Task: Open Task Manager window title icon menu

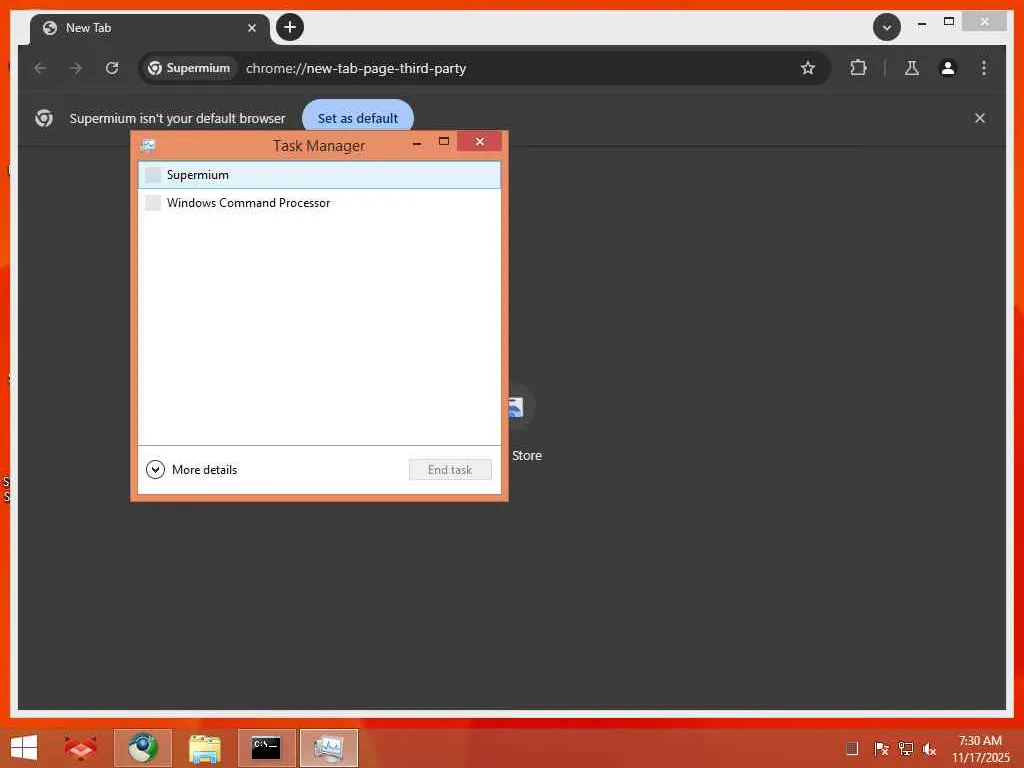Action: click(x=148, y=145)
